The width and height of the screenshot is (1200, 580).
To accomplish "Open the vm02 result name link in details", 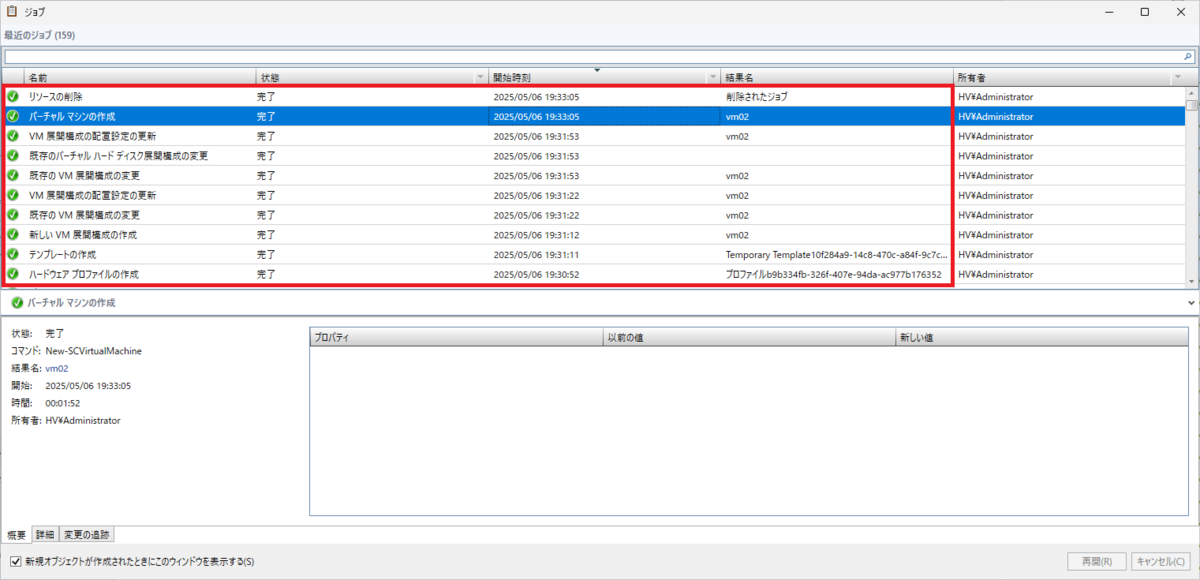I will [x=58, y=369].
